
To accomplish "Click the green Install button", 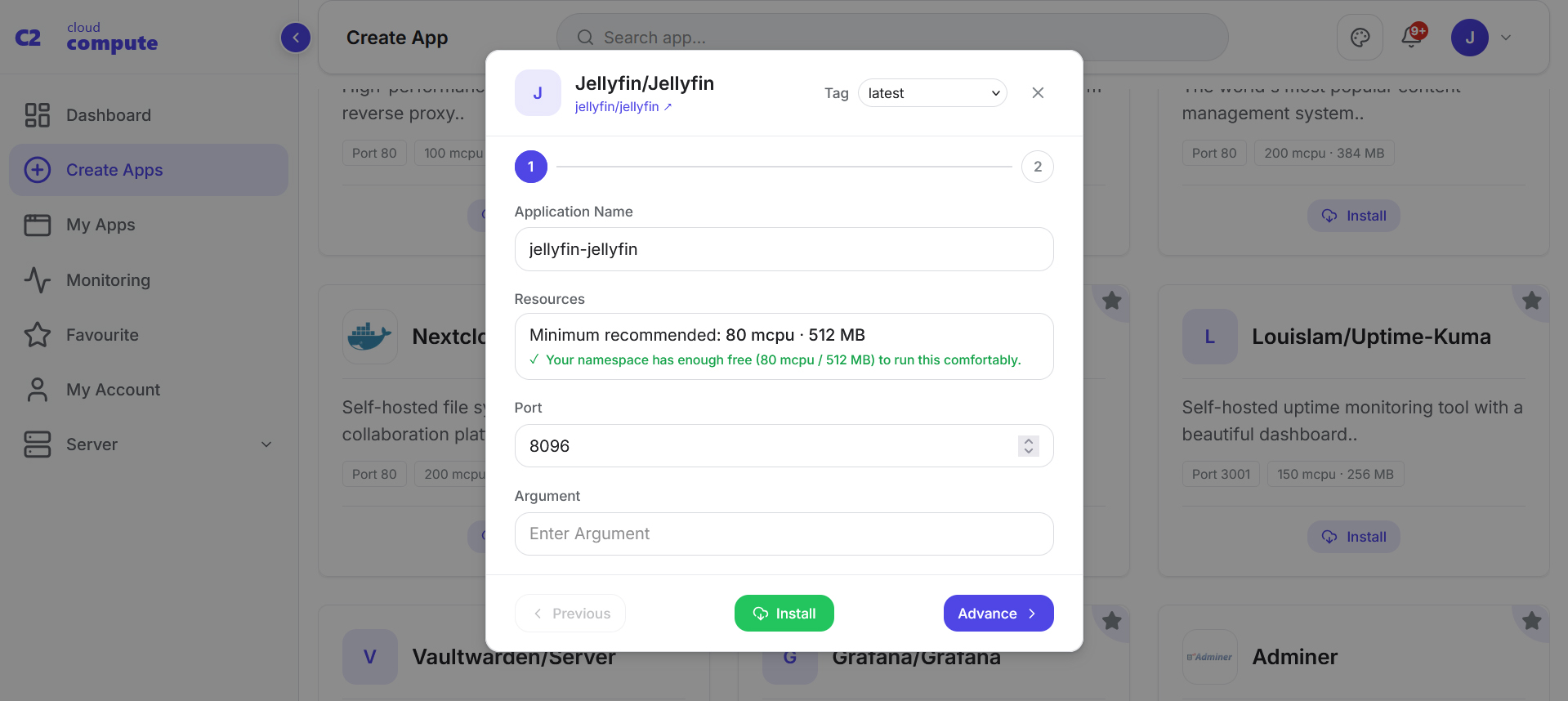I will [x=784, y=614].
